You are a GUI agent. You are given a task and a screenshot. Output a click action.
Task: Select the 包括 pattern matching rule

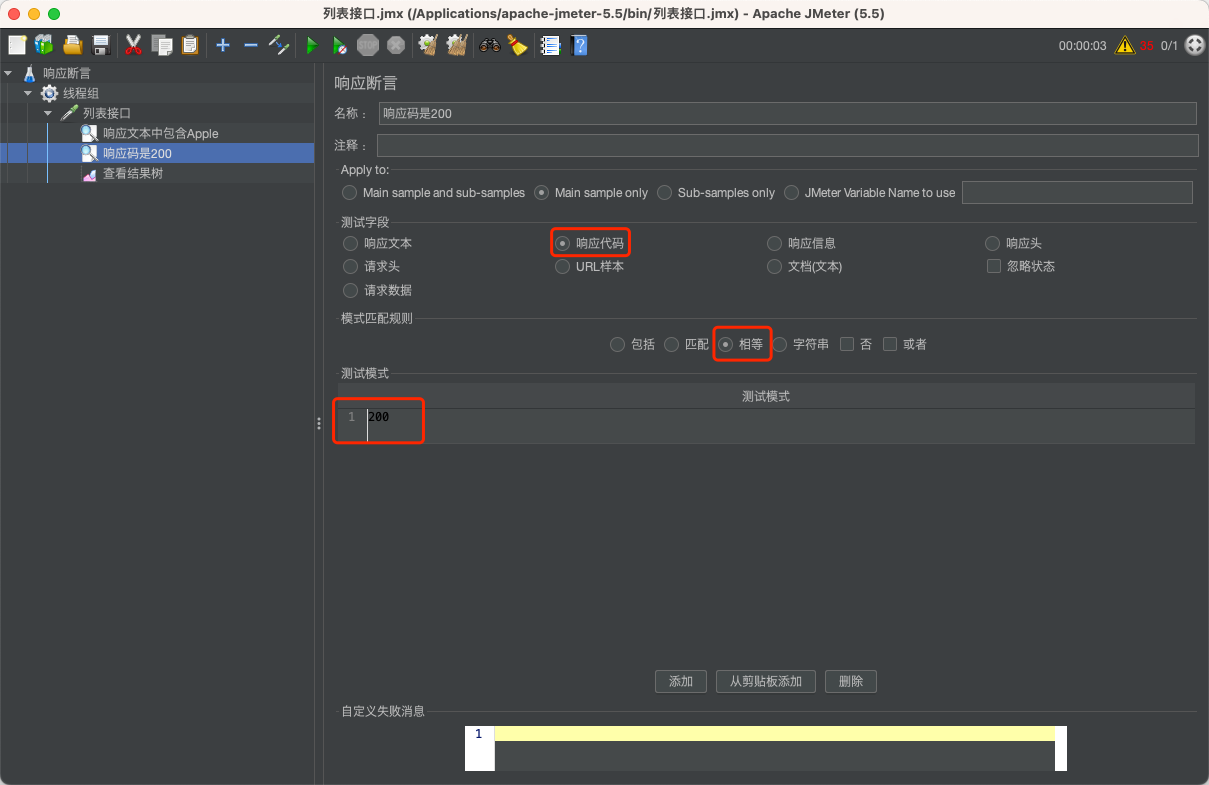tap(617, 344)
